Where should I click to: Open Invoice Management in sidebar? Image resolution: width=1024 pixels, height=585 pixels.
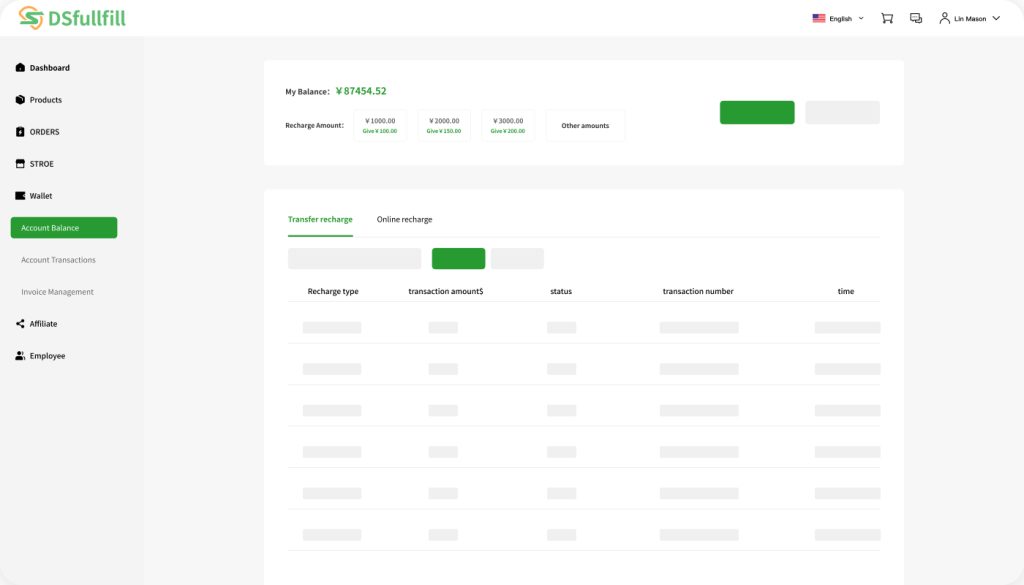(x=57, y=292)
